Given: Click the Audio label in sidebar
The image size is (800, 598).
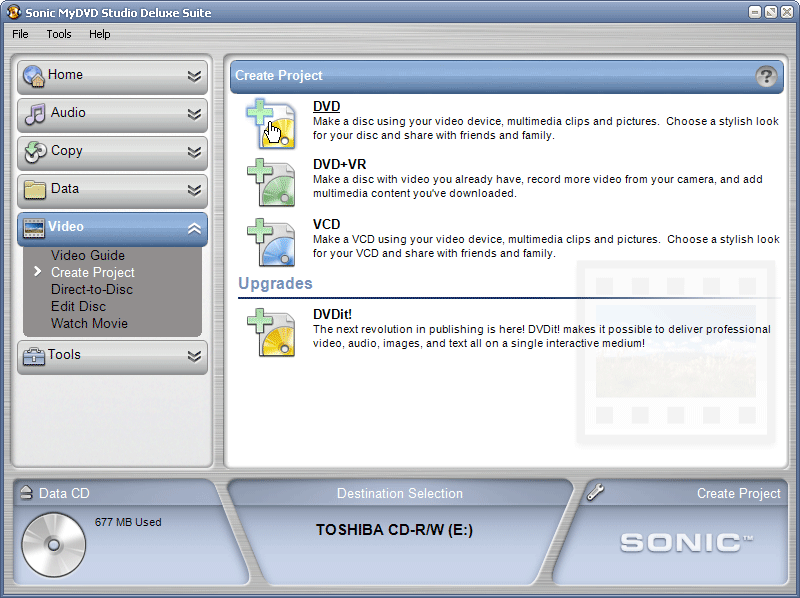Looking at the screenshot, I should tap(68, 112).
